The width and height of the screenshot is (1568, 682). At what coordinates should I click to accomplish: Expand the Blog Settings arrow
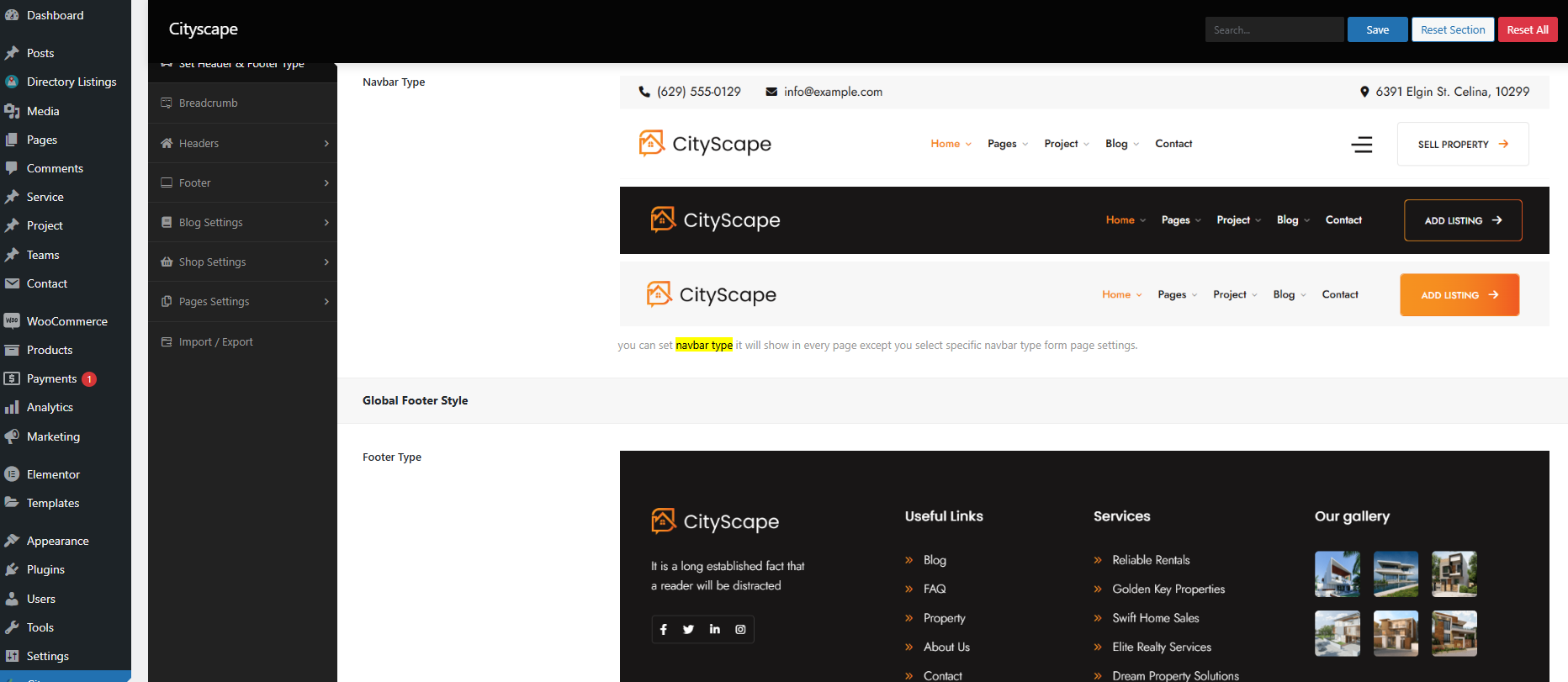(x=326, y=222)
